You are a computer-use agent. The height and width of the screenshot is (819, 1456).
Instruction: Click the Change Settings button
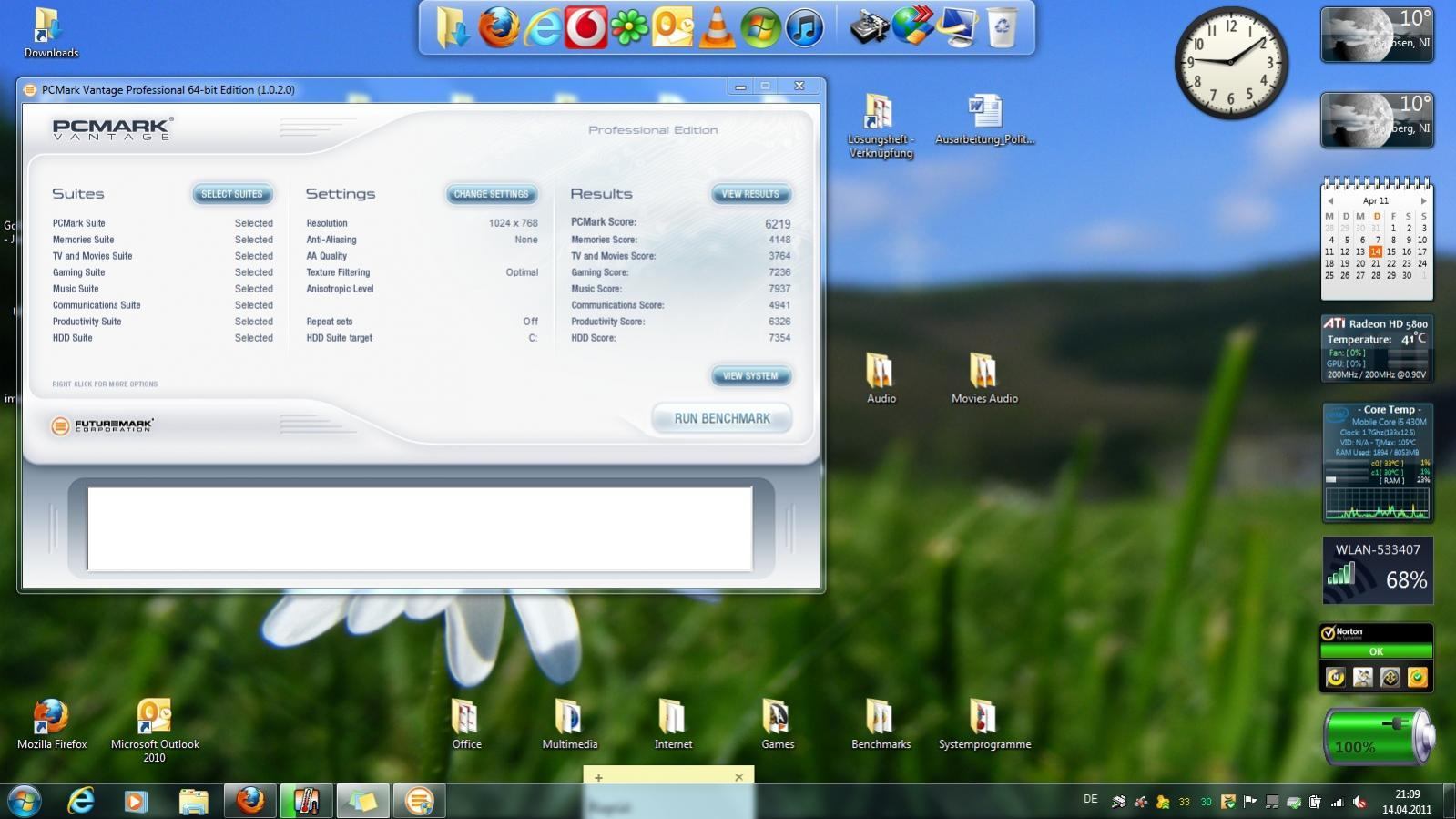(x=491, y=194)
